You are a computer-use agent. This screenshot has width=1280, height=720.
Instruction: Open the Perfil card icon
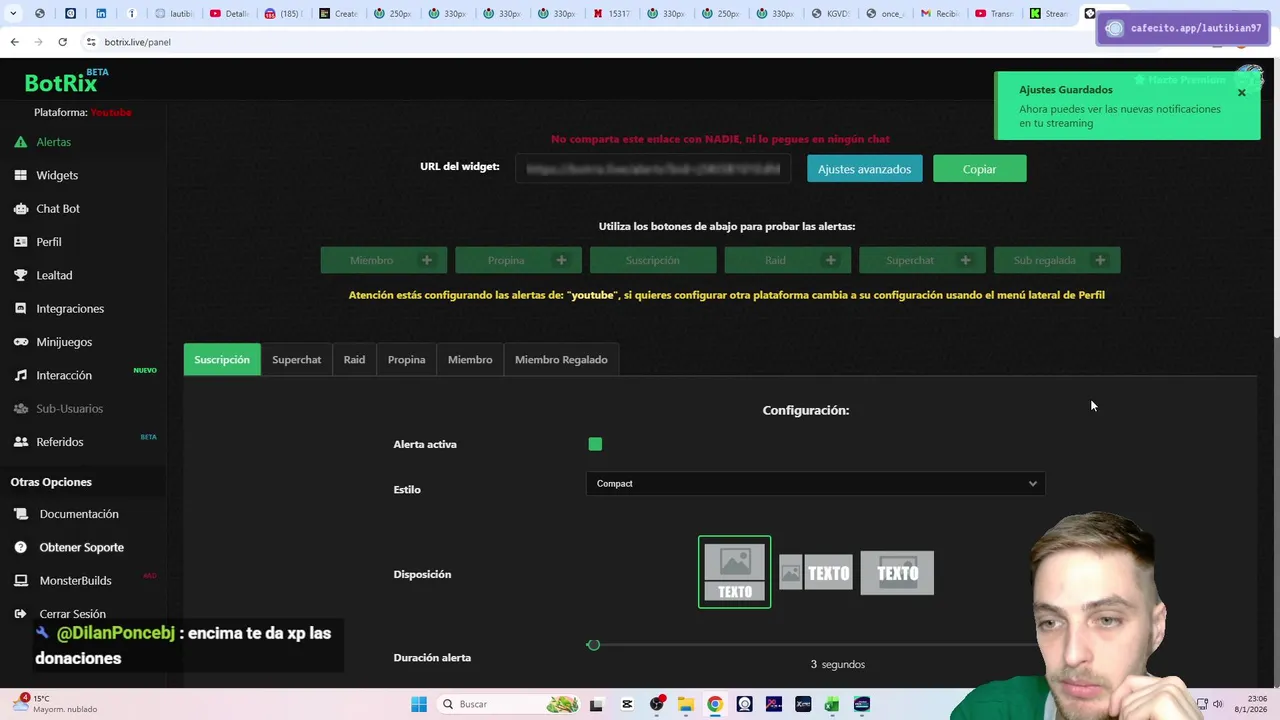[x=20, y=242]
